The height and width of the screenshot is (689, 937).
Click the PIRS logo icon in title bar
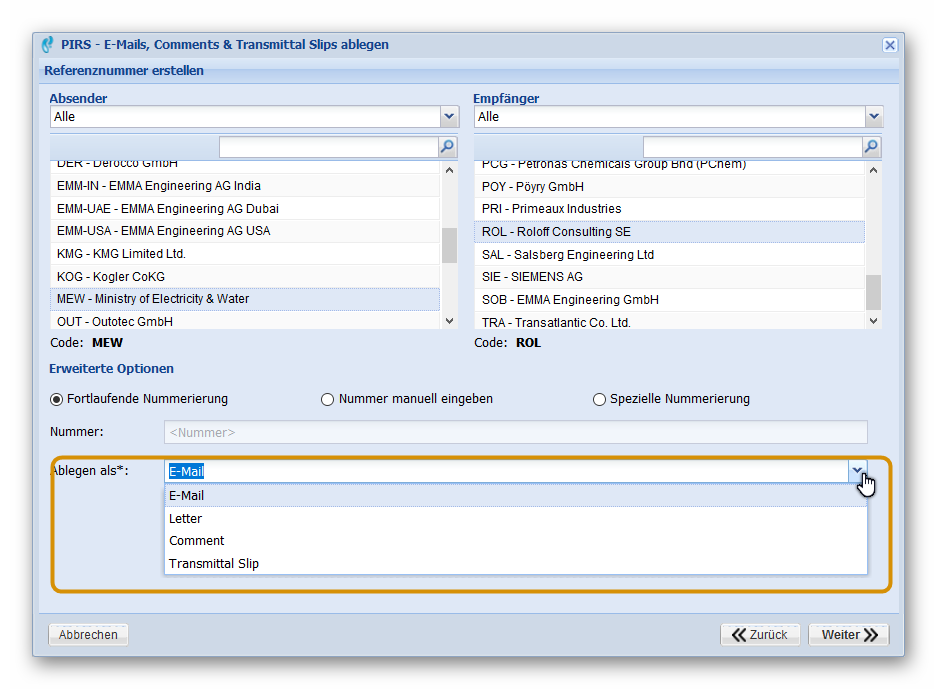click(47, 45)
